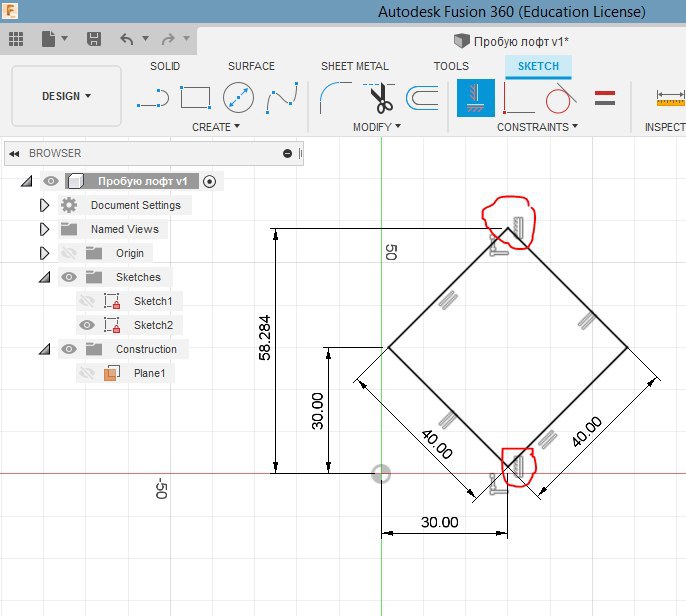686x616 pixels.
Task: Undo the last action
Action: (x=127, y=39)
